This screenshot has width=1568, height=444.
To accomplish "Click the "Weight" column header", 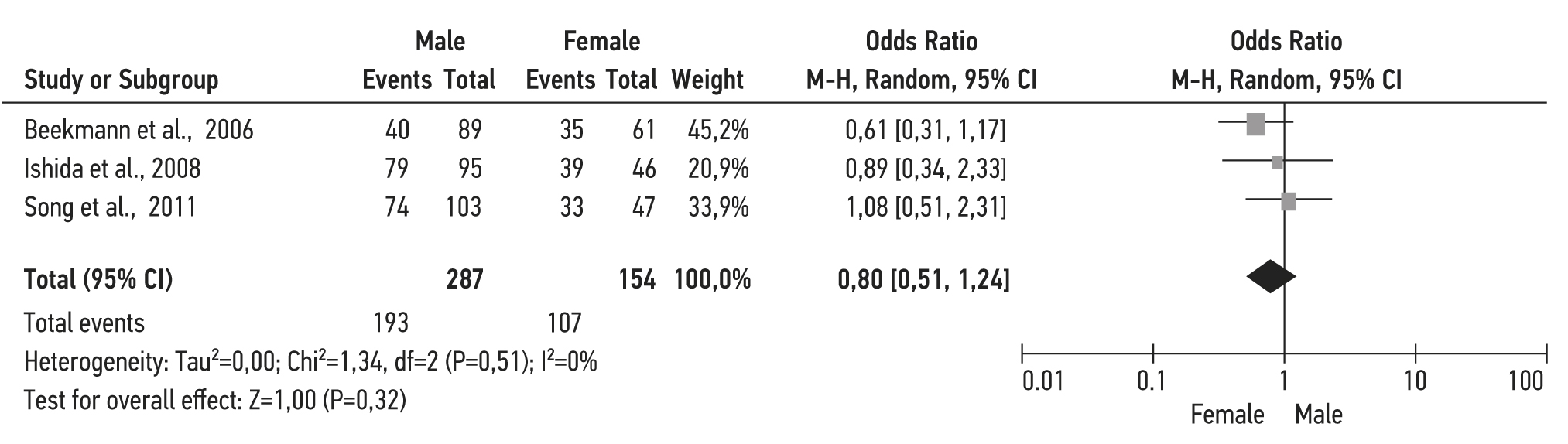I will pos(707,80).
